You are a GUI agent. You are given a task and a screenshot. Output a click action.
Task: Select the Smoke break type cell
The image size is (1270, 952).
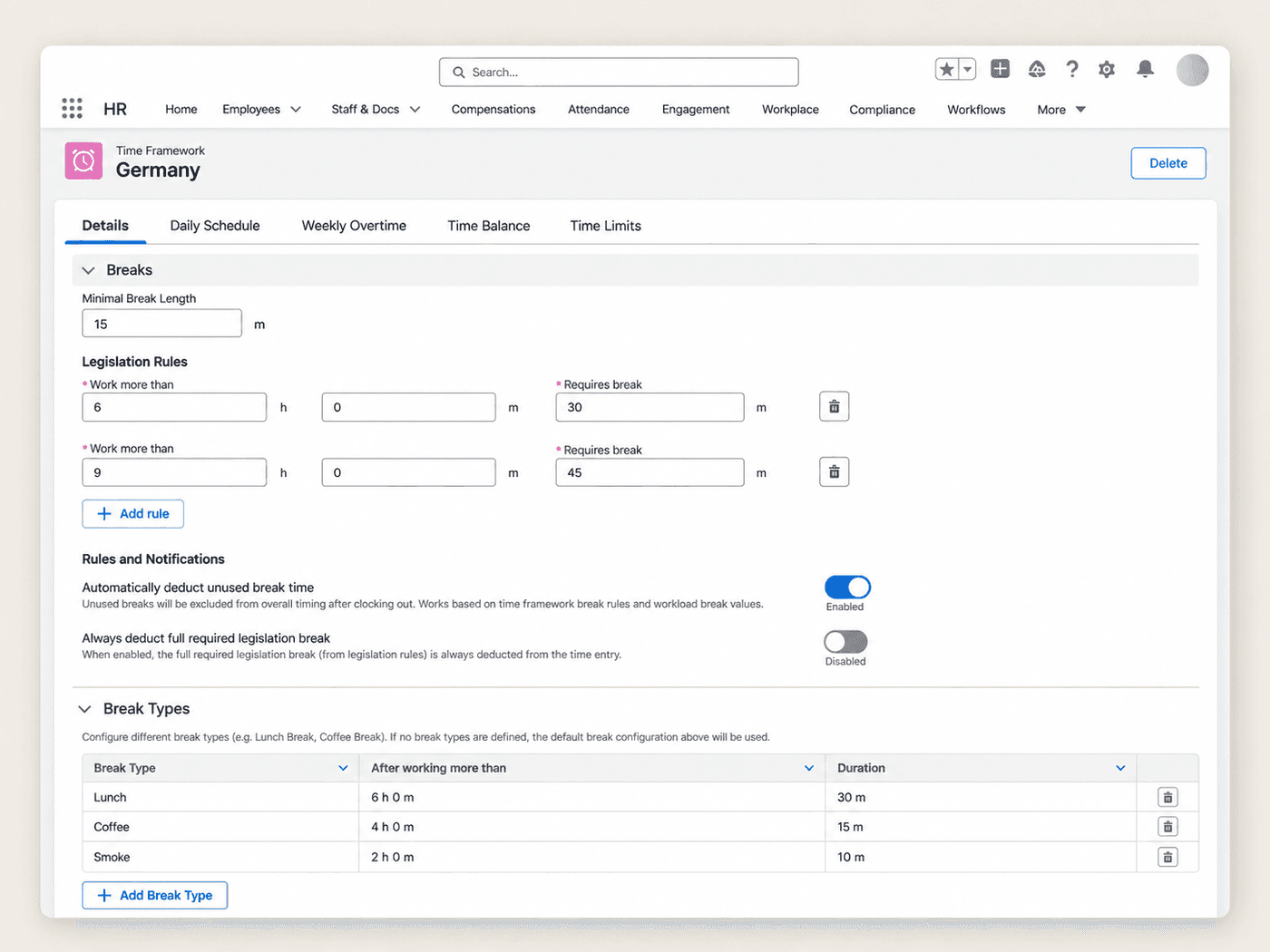[220, 857]
